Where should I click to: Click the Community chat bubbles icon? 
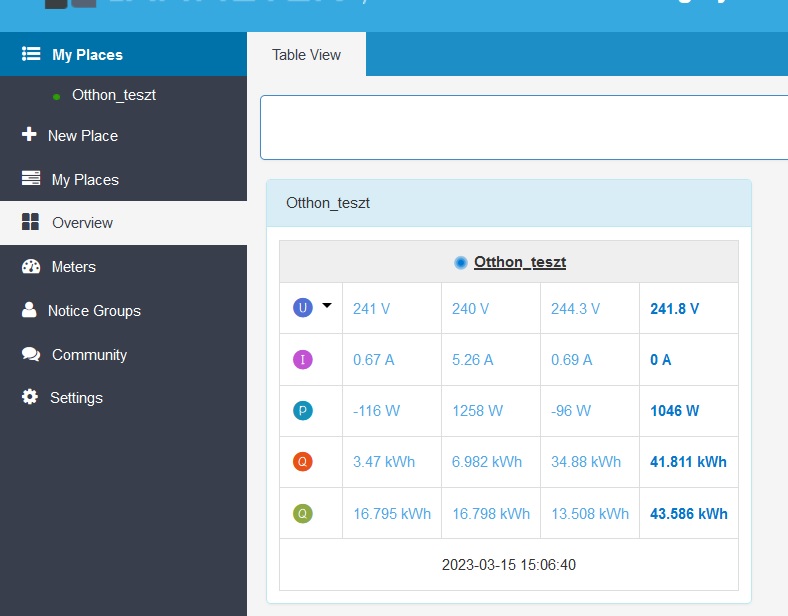[x=30, y=355]
